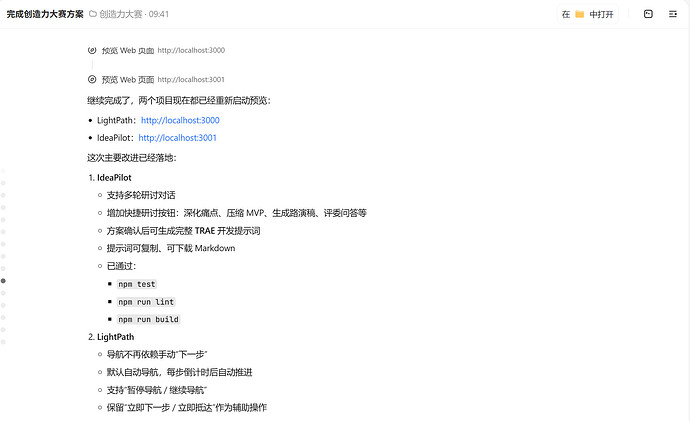
Task: Click the line 继续完成了，两个项目现在都已经重新启动预览
Action: point(179,101)
